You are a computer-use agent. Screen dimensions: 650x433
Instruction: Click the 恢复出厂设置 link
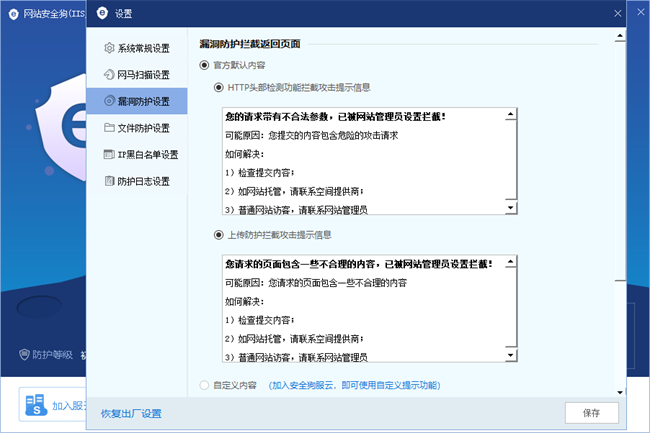pyautogui.click(x=131, y=414)
